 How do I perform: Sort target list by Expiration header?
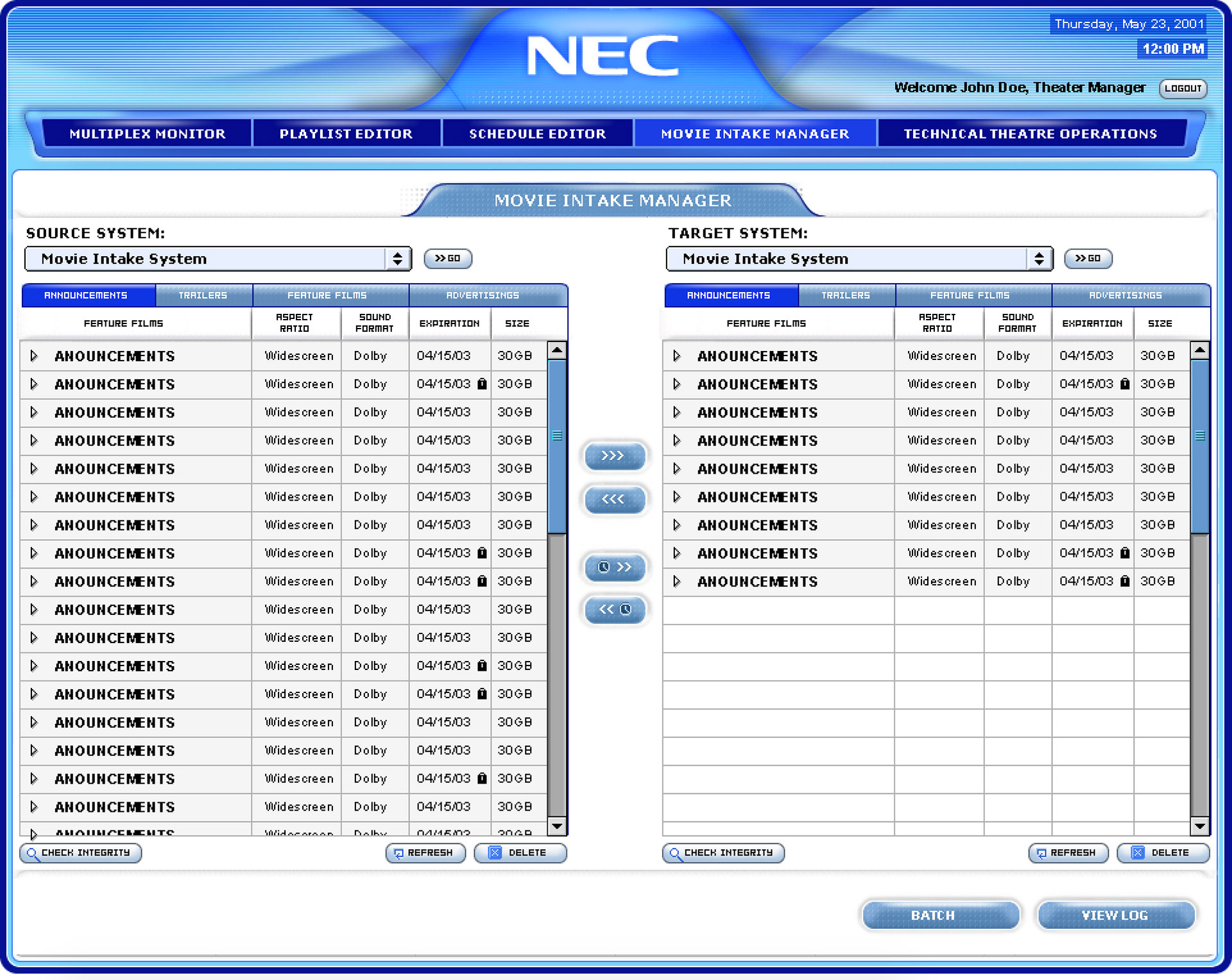pyautogui.click(x=1092, y=323)
